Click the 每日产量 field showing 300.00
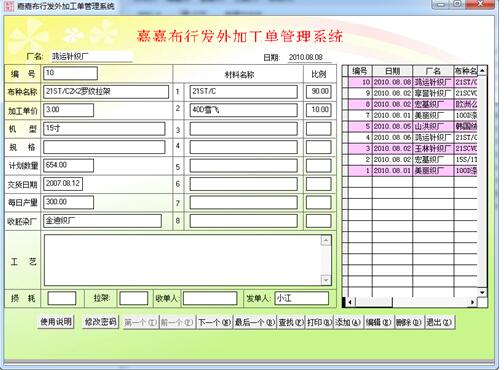Viewport: 504px width, 370px height. click(x=68, y=202)
